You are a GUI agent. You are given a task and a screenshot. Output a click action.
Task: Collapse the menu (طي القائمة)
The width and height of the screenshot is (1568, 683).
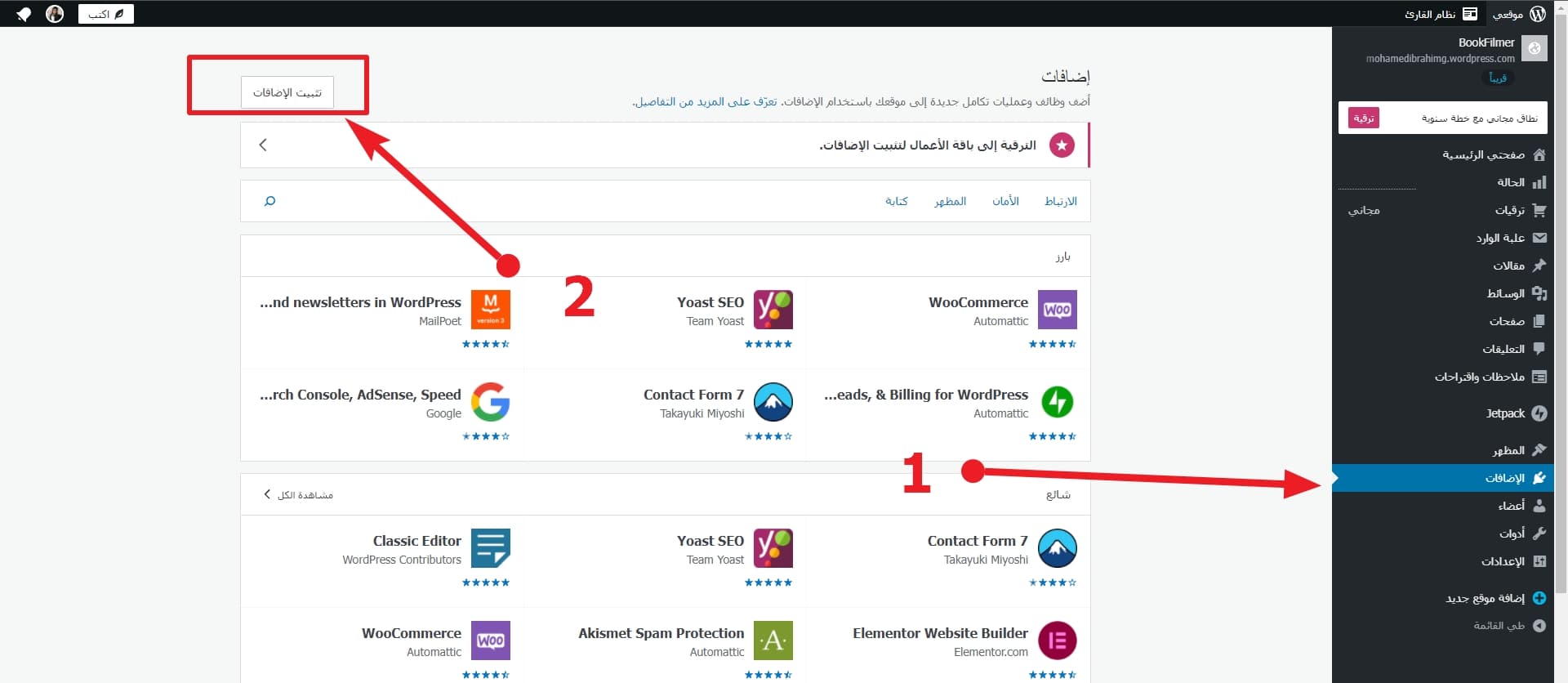coord(1443,626)
